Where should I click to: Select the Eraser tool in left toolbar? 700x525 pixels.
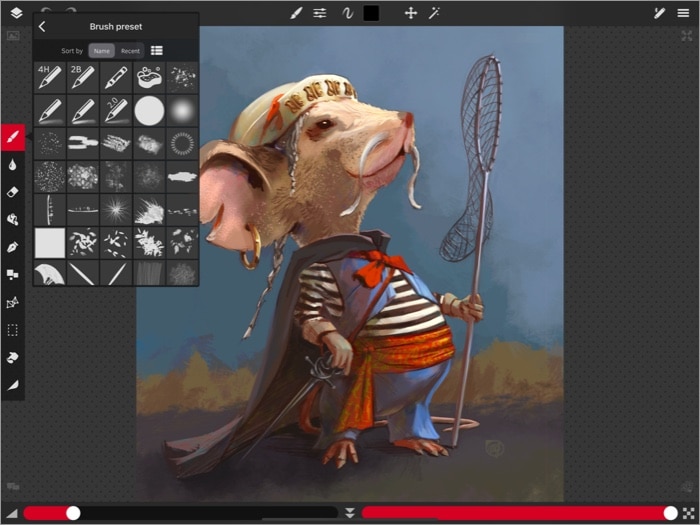click(x=13, y=191)
